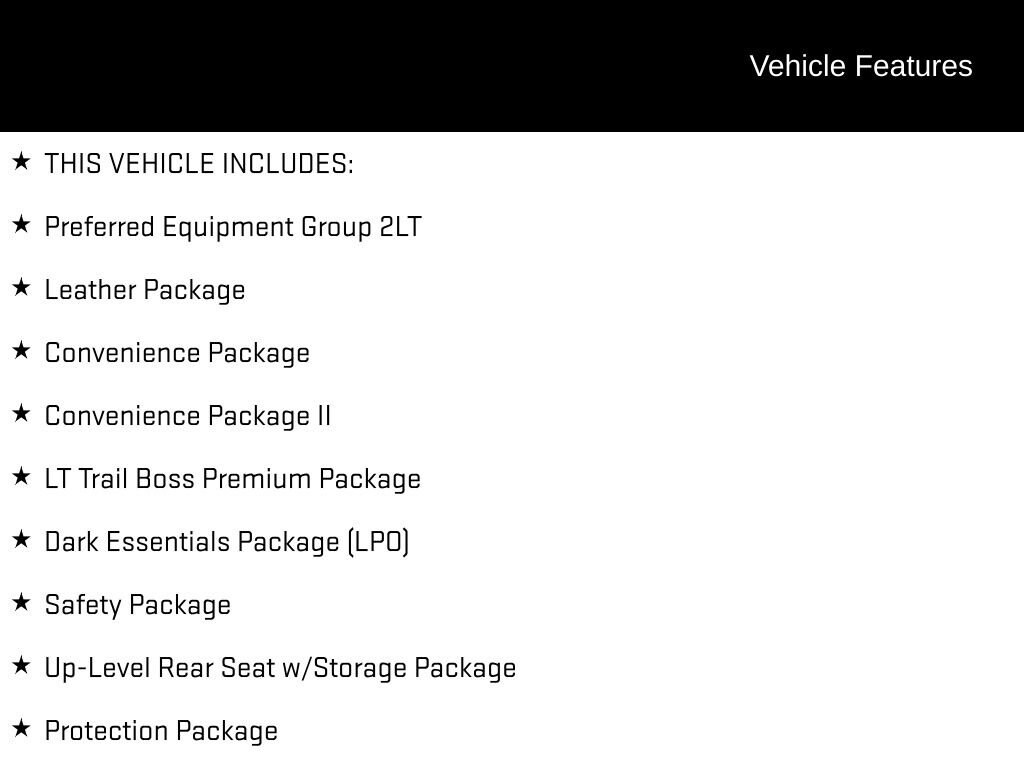Click the star beside Up-Level Rear Seat
Viewport: 1024px width, 768px height.
coord(21,665)
